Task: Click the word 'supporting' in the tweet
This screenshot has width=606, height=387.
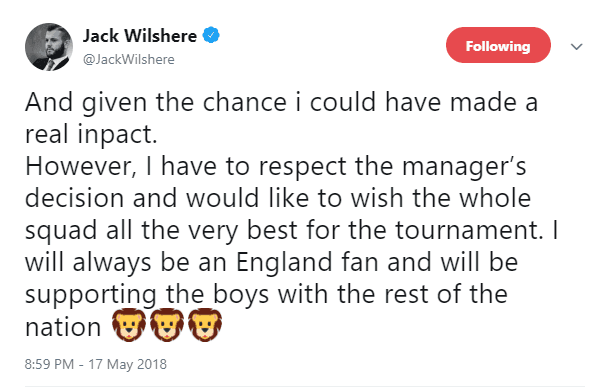Action: click(91, 295)
